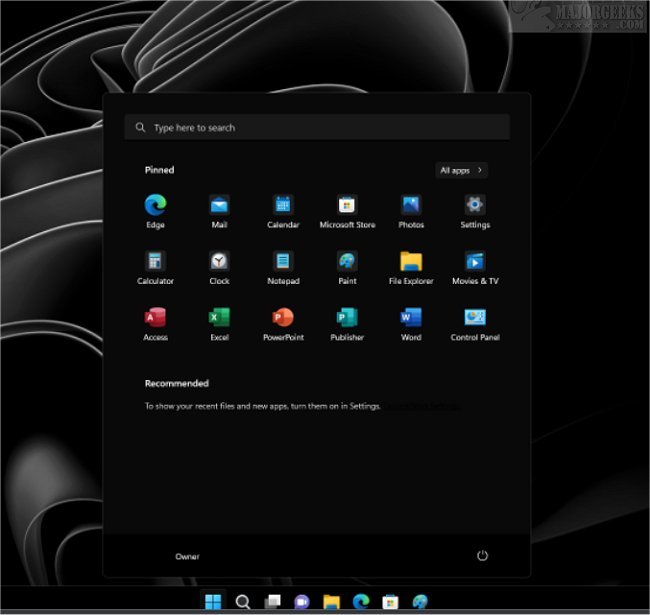Viewport: 650px width, 615px height.
Task: Launch Microsoft Access
Action: (x=155, y=318)
